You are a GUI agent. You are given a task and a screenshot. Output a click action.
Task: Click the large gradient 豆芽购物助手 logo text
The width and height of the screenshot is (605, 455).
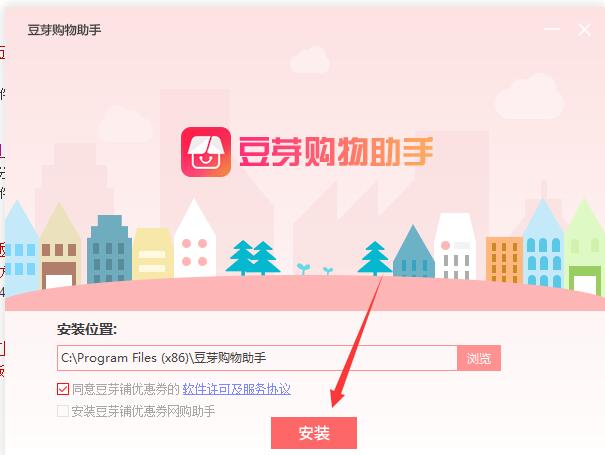click(x=335, y=152)
